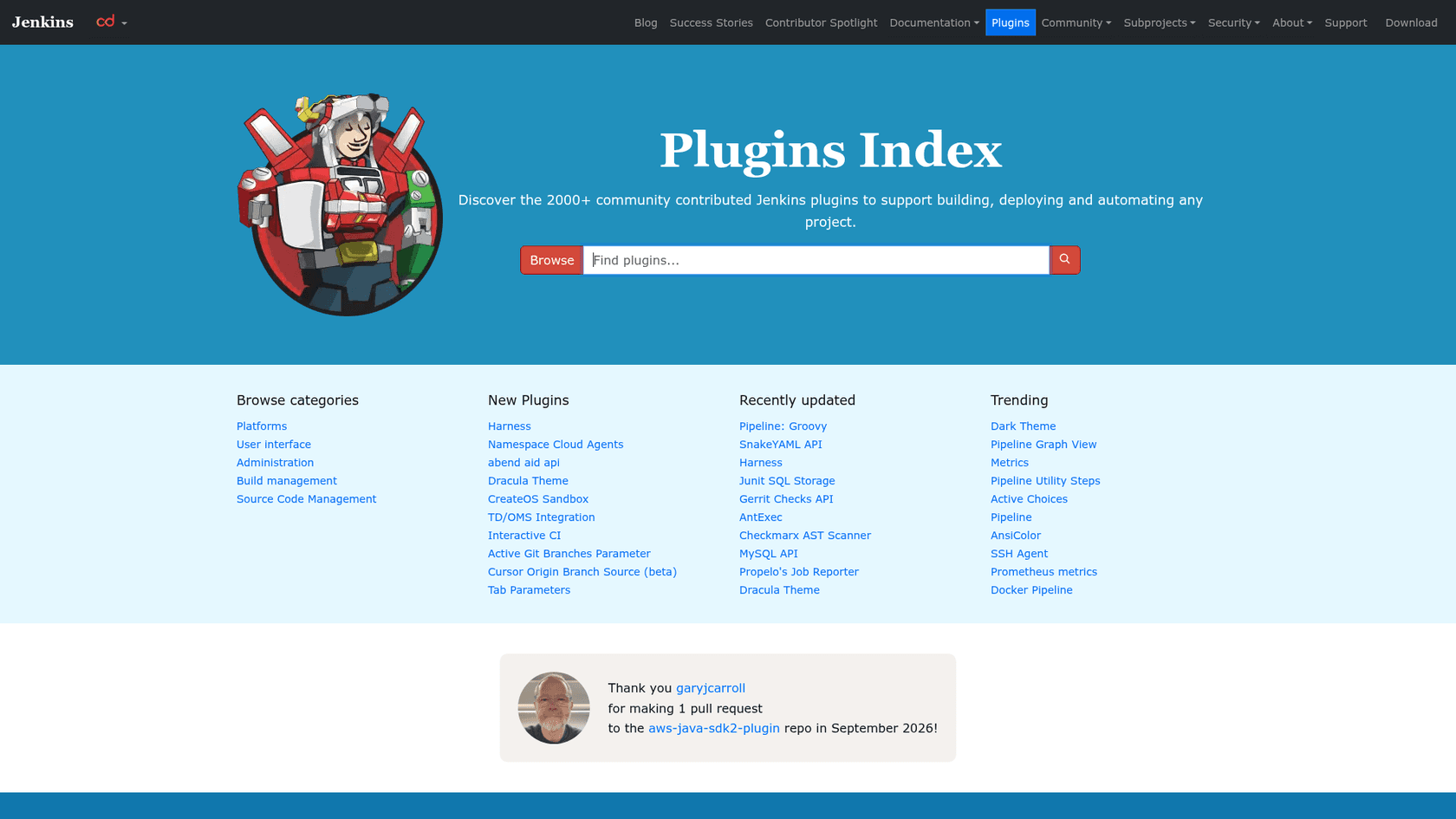Open Propelo's Job Reporter plugin
The image size is (1456, 819).
click(799, 572)
